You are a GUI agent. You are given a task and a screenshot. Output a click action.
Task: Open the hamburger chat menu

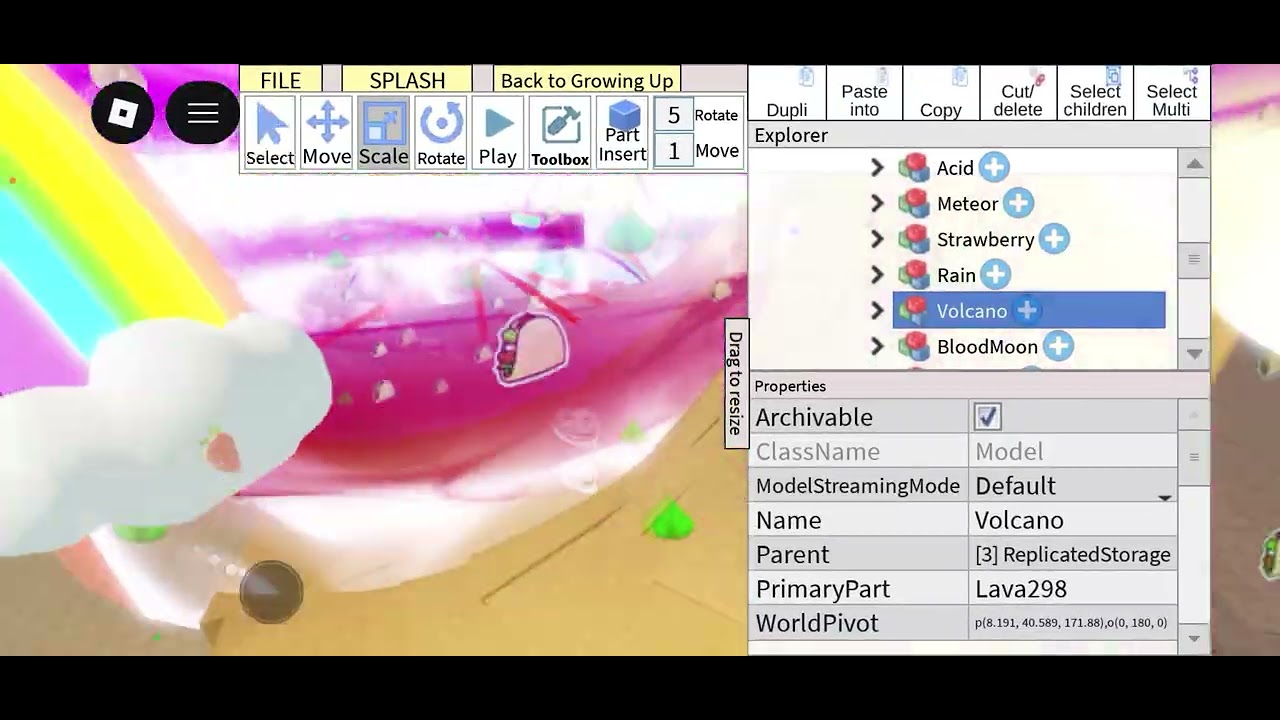[203, 114]
